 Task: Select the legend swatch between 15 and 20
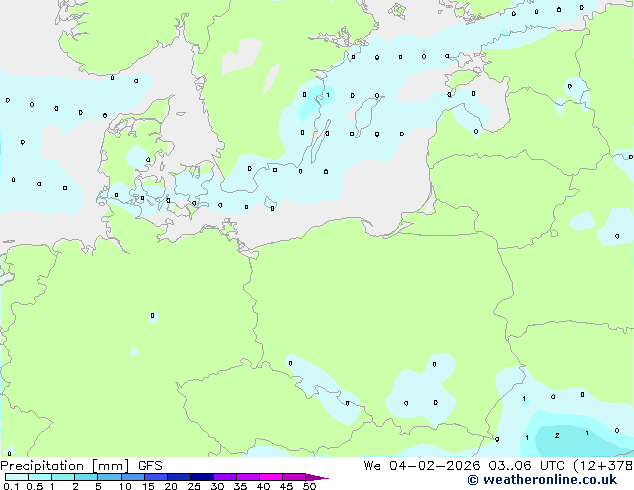pos(156,477)
